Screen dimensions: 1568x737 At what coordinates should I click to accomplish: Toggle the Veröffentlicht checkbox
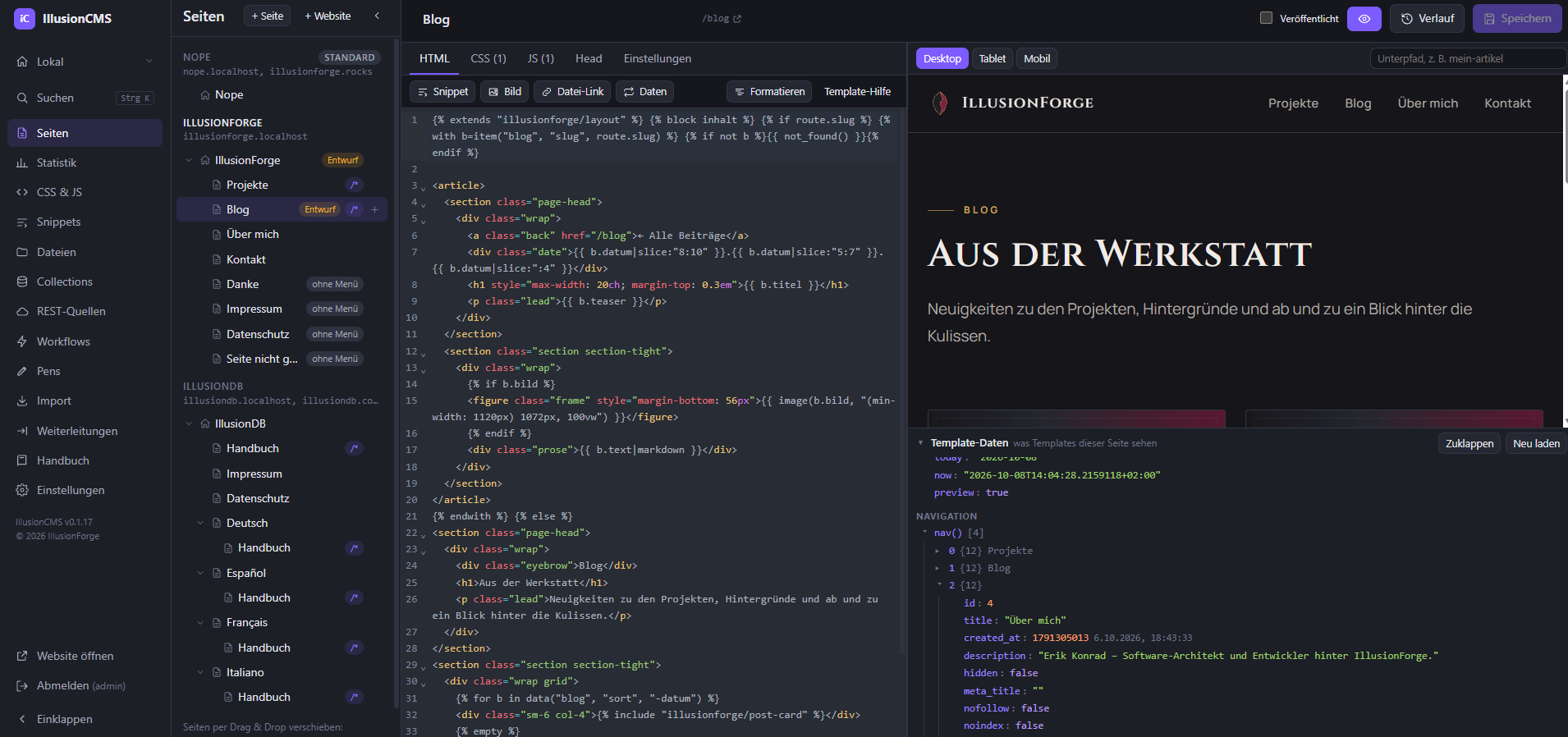coord(1266,18)
